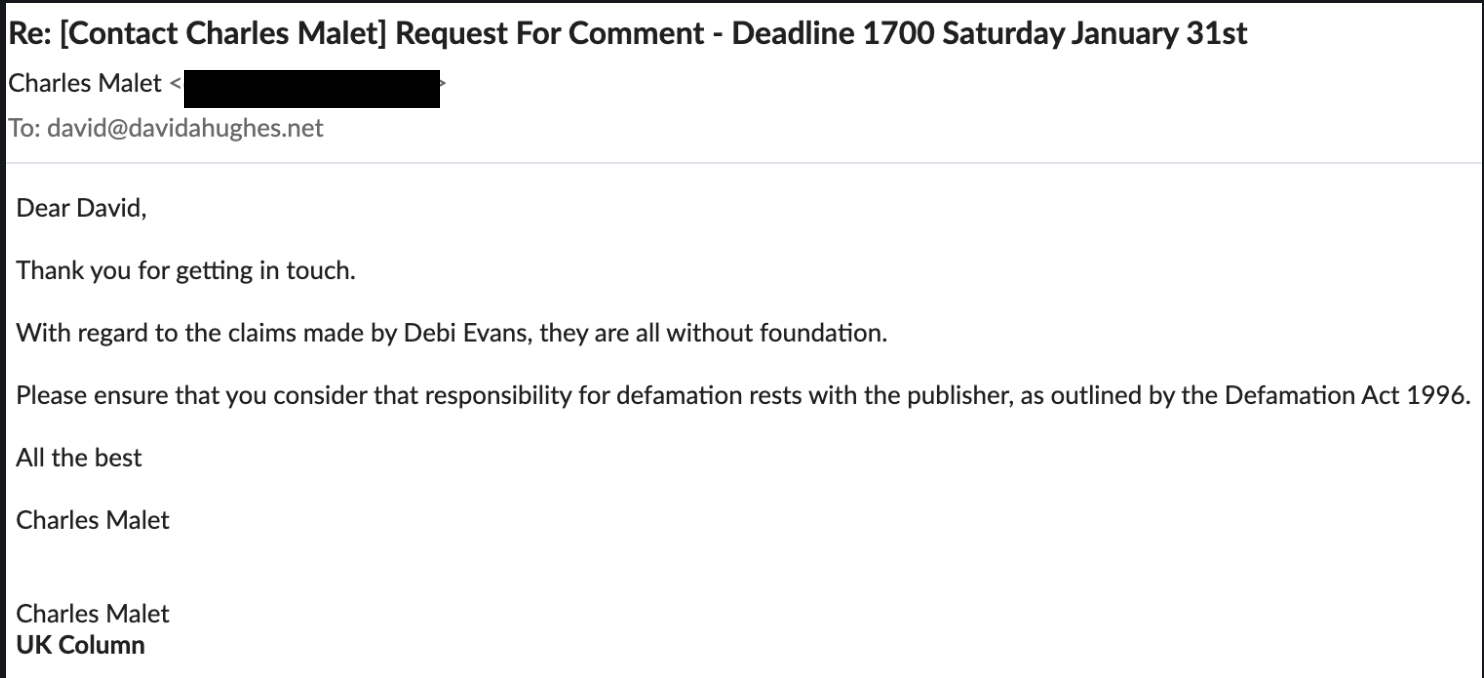Click the bold "UK Column" signature text
Image resolution: width=1484 pixels, height=678 pixels.
(x=80, y=645)
